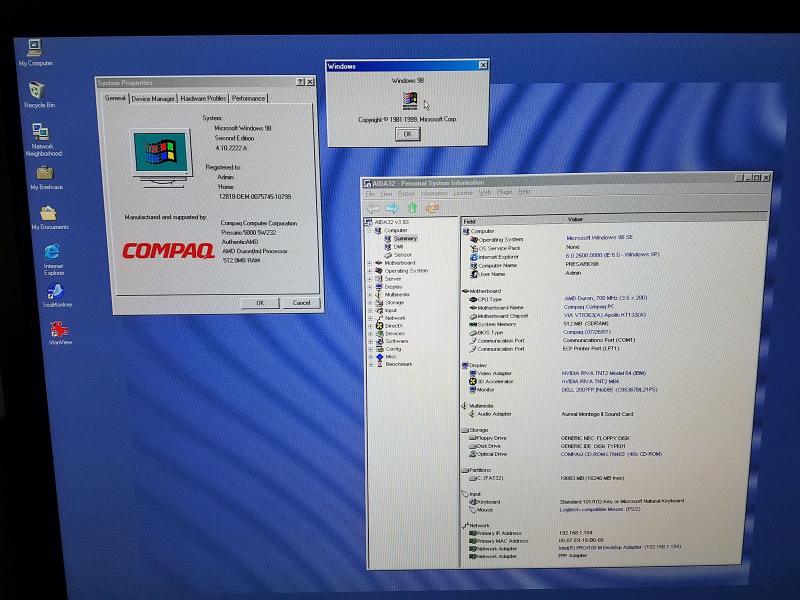The image size is (800, 600).
Task: Click the Video Adapter field icon
Action: pos(472,373)
